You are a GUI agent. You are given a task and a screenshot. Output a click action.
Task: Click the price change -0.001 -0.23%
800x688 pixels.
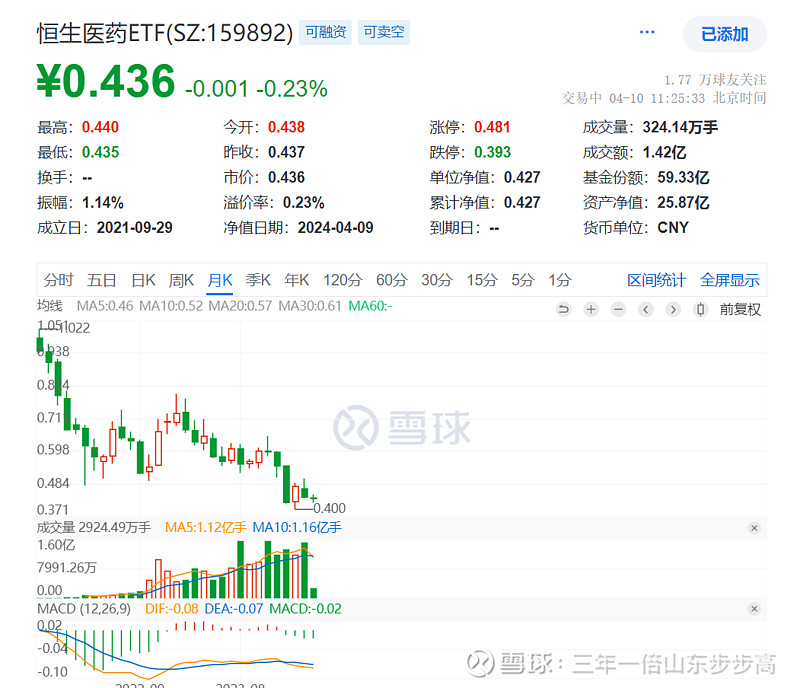pos(256,88)
